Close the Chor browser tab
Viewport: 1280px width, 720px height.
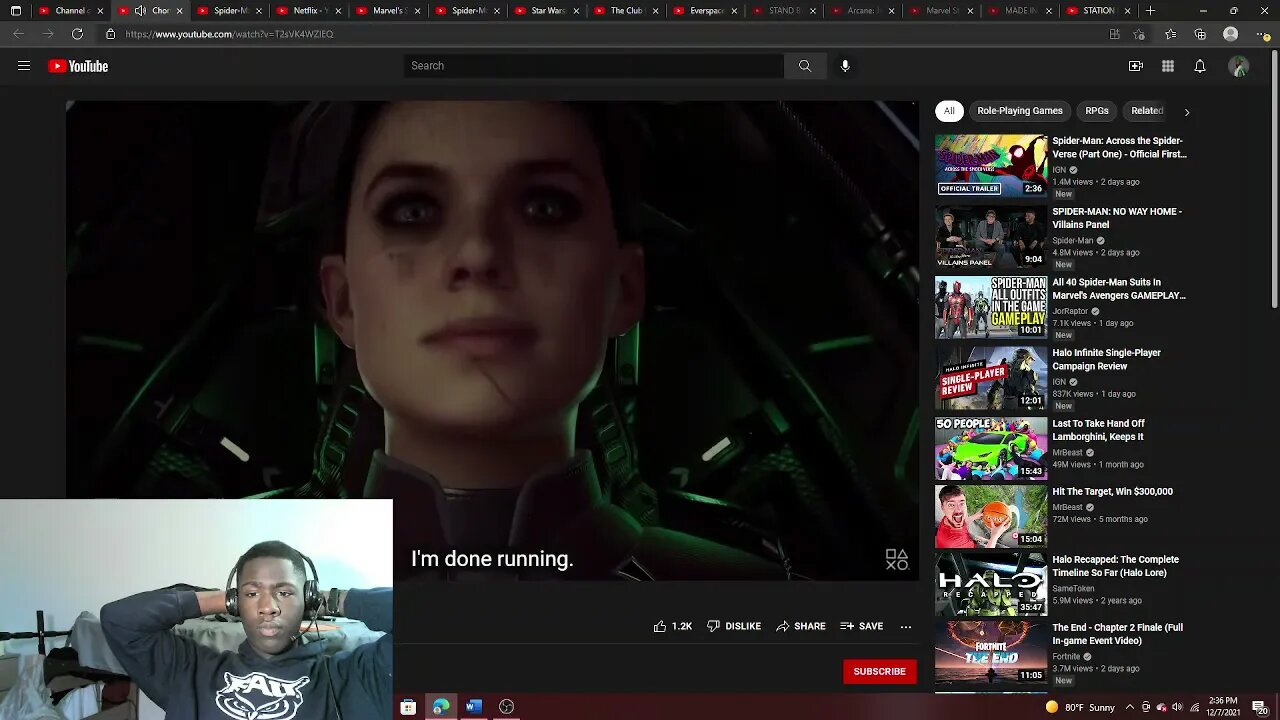[180, 11]
